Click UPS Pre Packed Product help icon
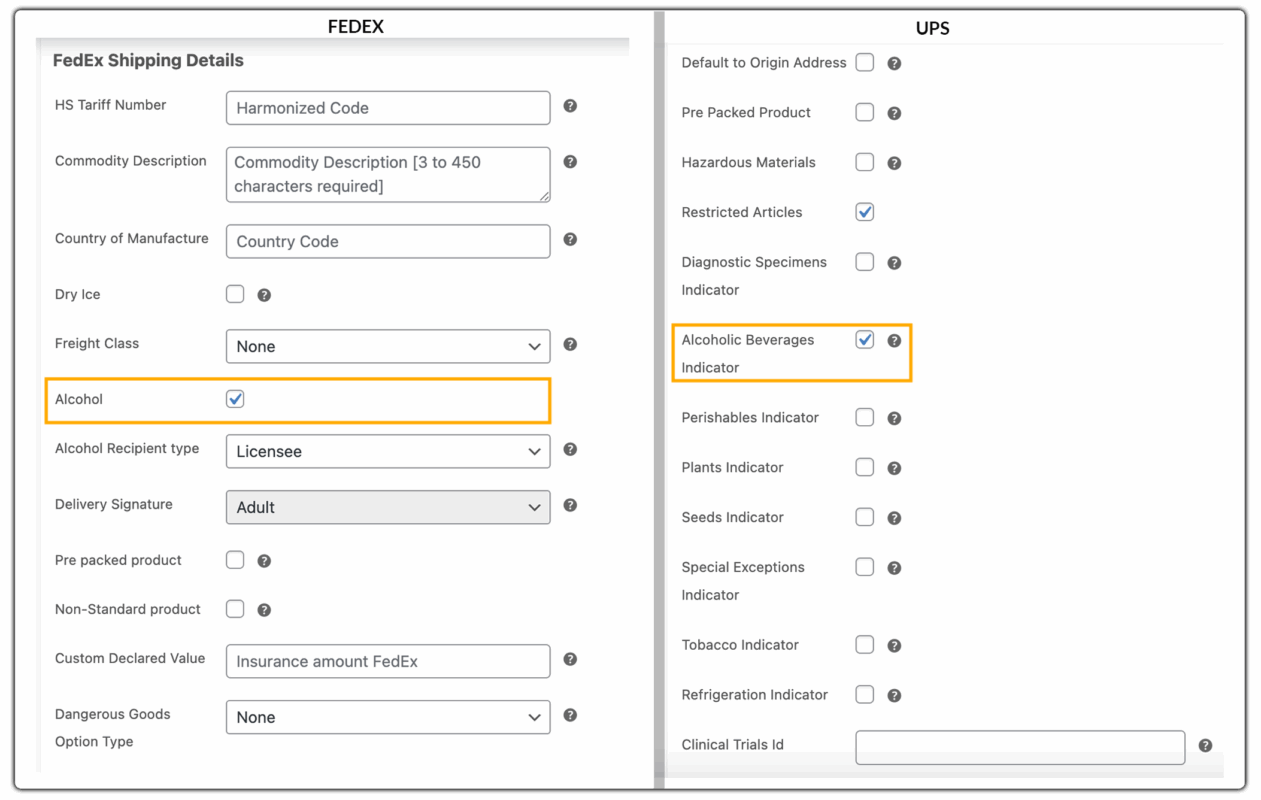 pos(894,113)
